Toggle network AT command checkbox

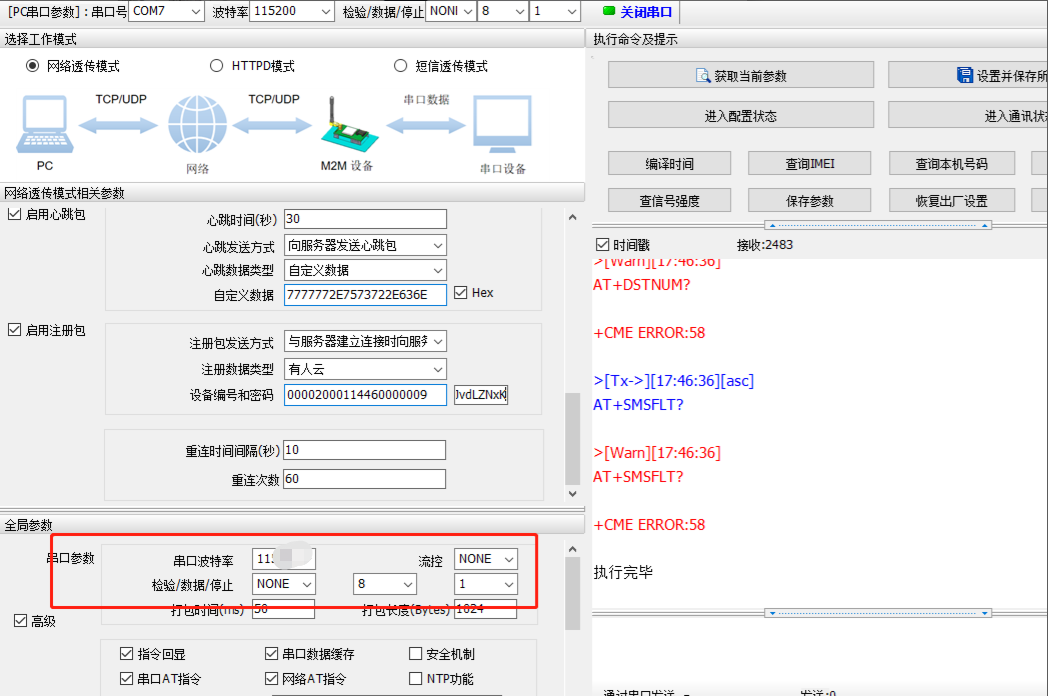[271, 678]
